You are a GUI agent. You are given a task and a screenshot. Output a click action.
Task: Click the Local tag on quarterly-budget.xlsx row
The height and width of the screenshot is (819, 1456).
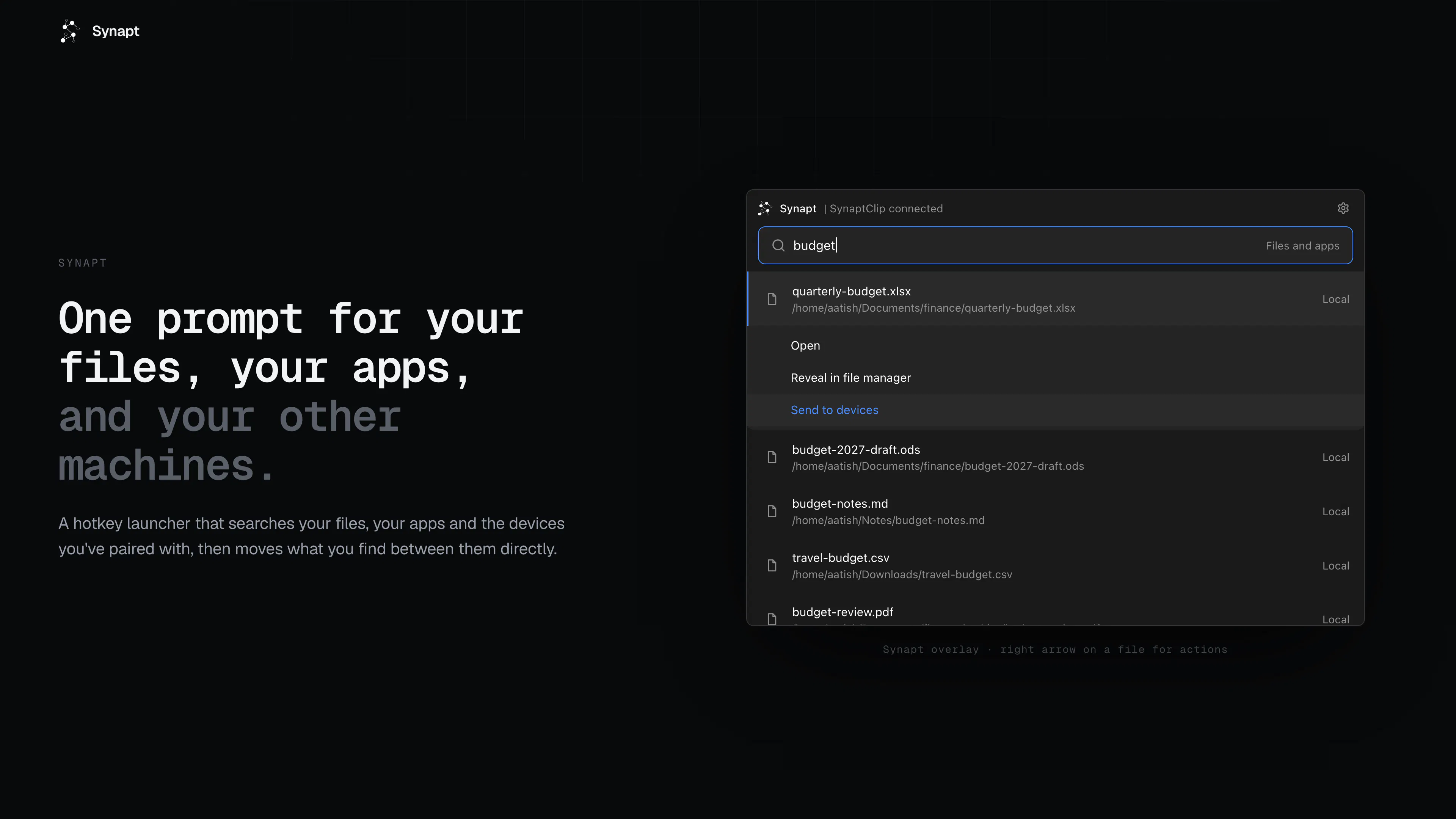click(x=1335, y=299)
